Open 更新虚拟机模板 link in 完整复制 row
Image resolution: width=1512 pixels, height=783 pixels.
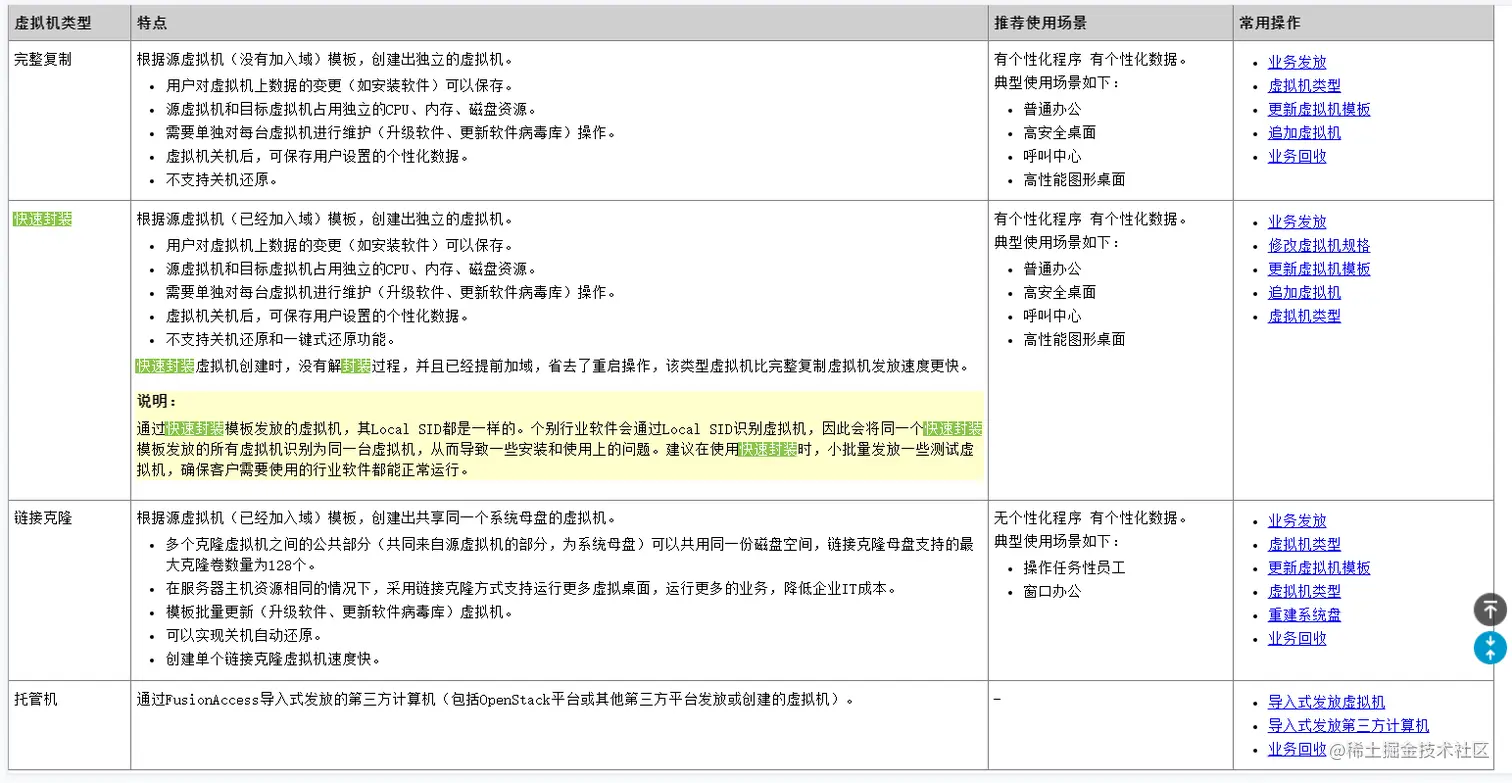tap(1319, 109)
